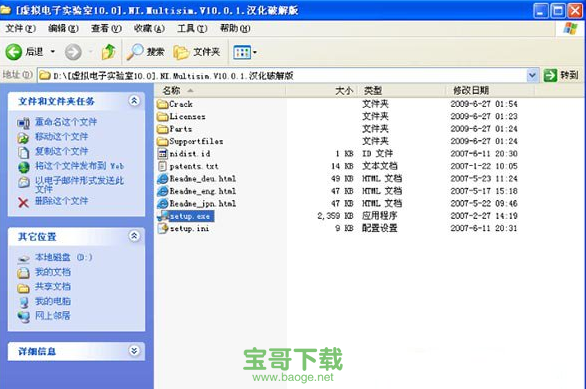This screenshot has width=586, height=389.
Task: Open the 文件(F) menu
Action: tap(21, 28)
